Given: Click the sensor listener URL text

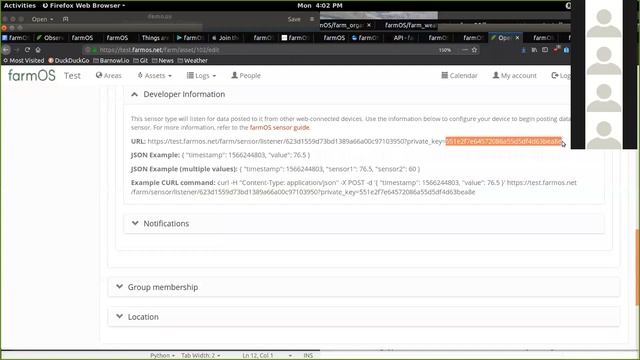Looking at the screenshot, I should tap(355, 141).
